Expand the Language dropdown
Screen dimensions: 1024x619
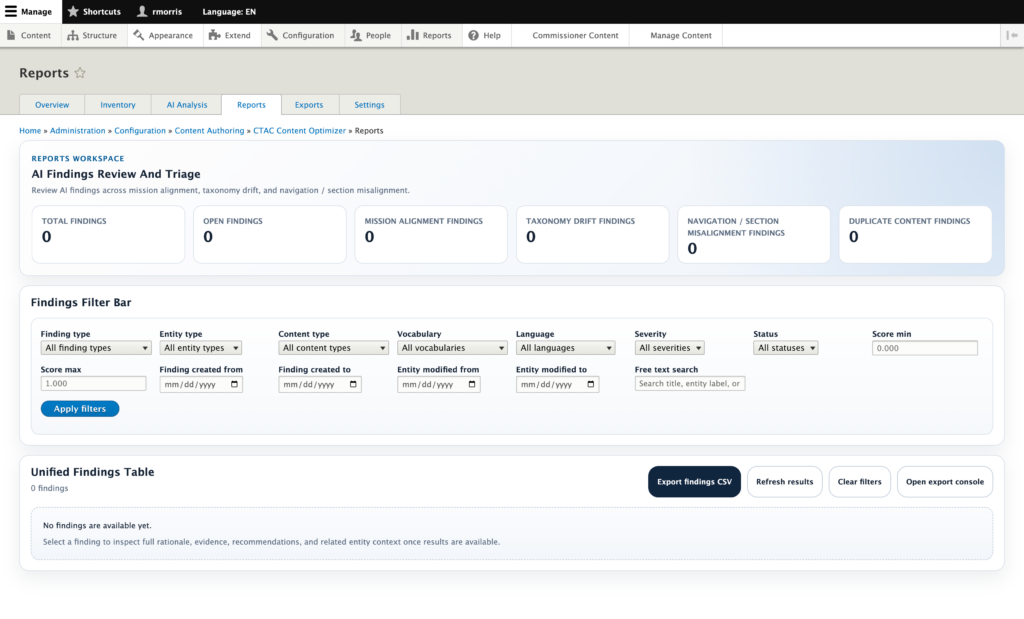(565, 348)
